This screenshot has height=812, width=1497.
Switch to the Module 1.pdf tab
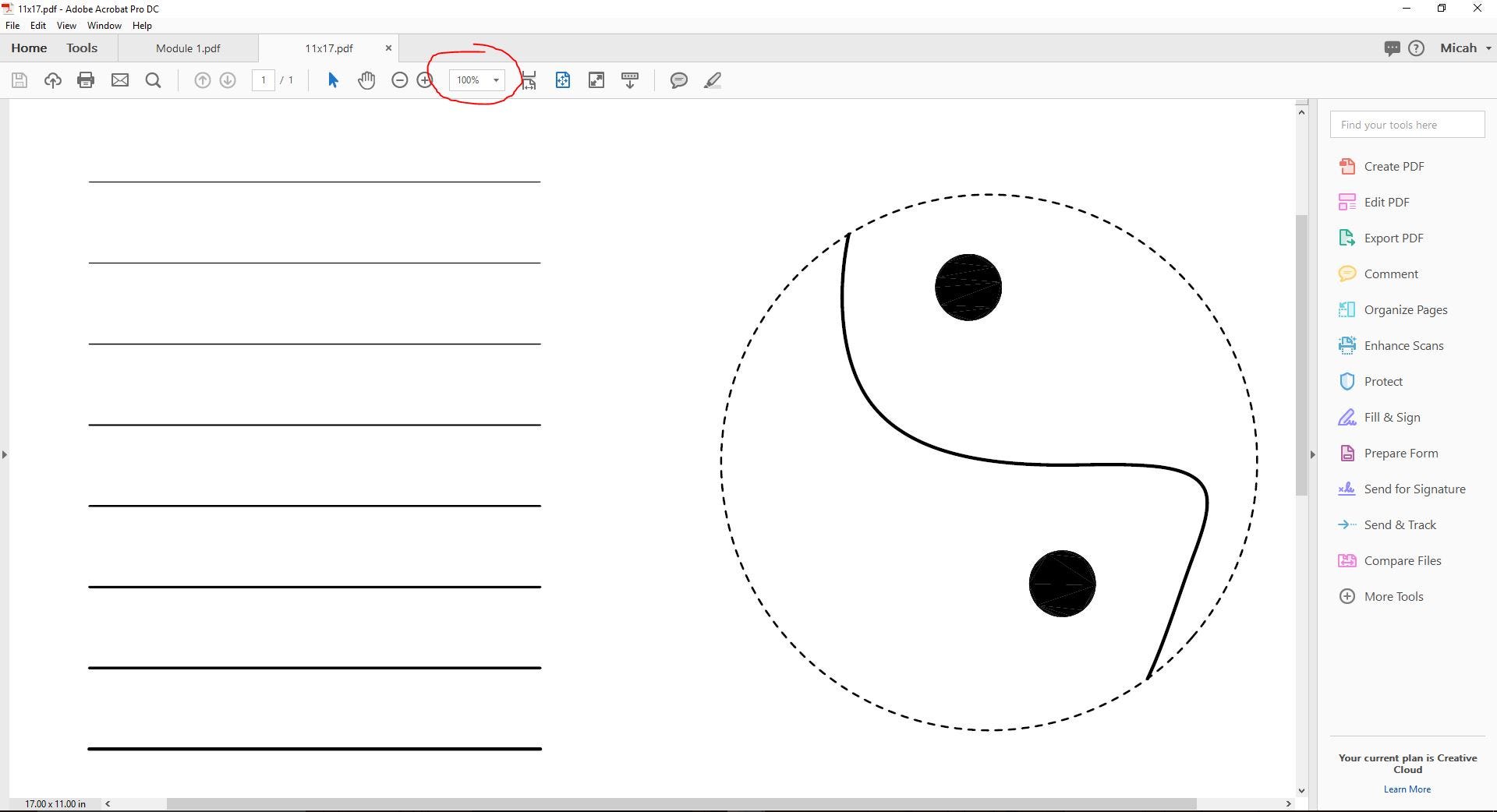click(x=188, y=48)
